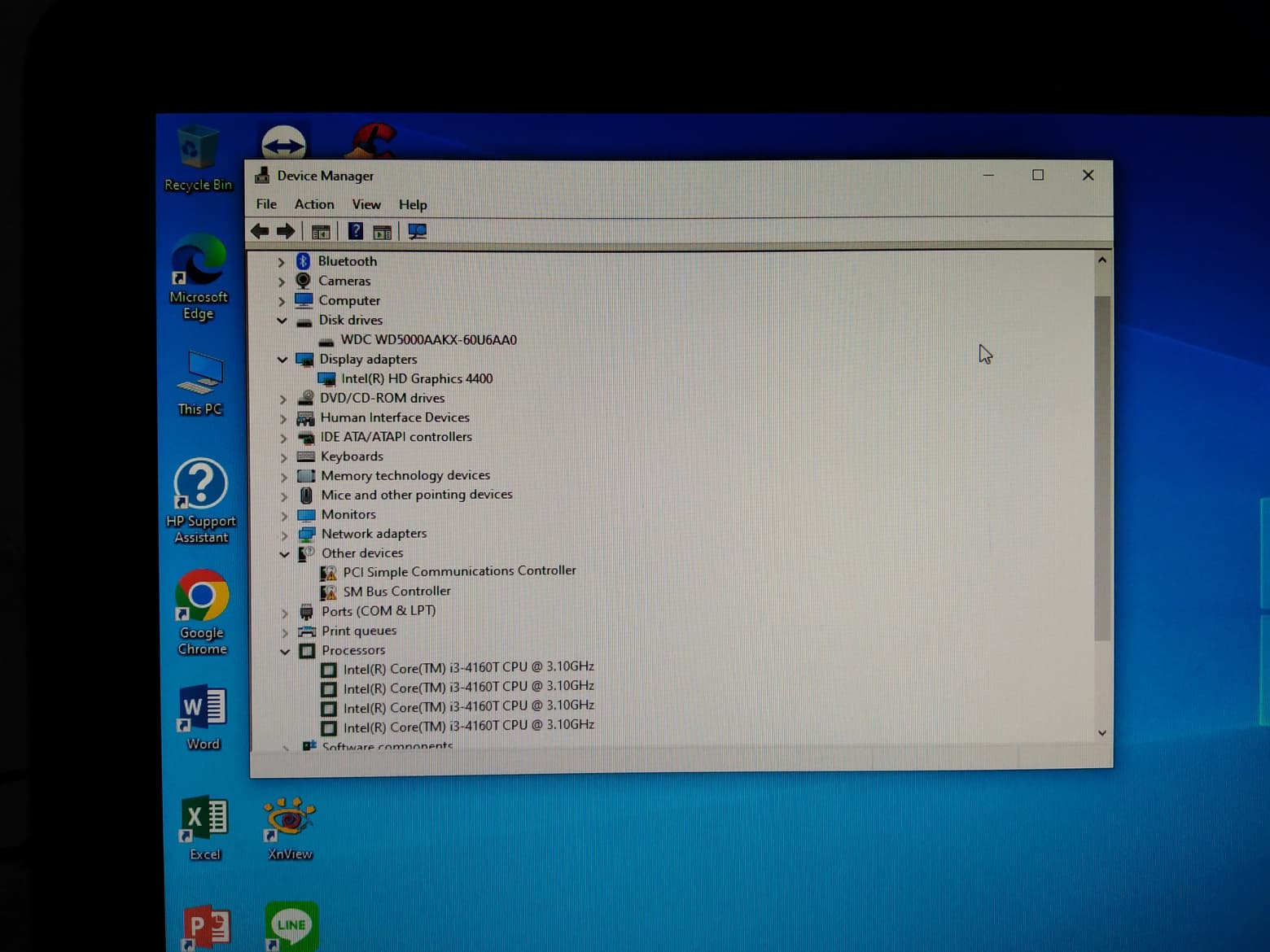Select SM Bus Controller entry
Viewport: 1270px width, 952px height.
396,592
